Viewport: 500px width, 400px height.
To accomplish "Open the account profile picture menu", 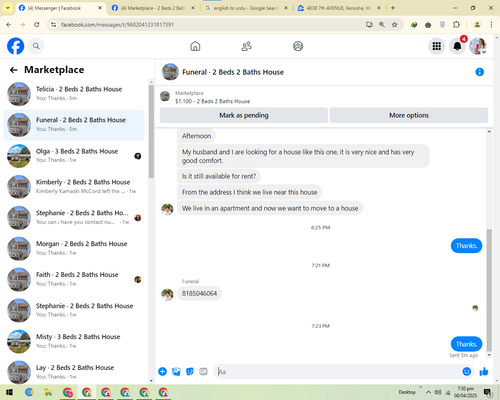I will tap(478, 46).
